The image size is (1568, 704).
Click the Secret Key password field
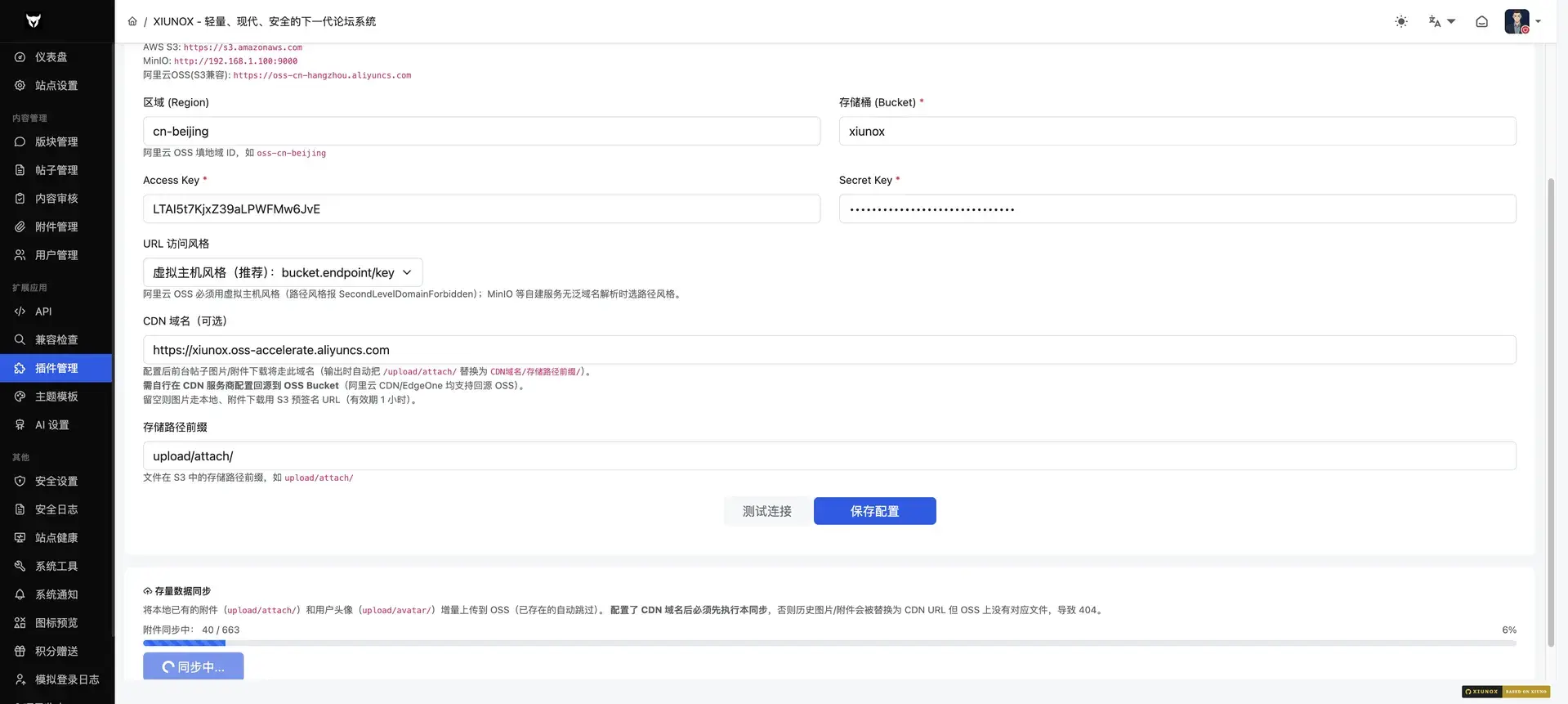tap(1177, 209)
